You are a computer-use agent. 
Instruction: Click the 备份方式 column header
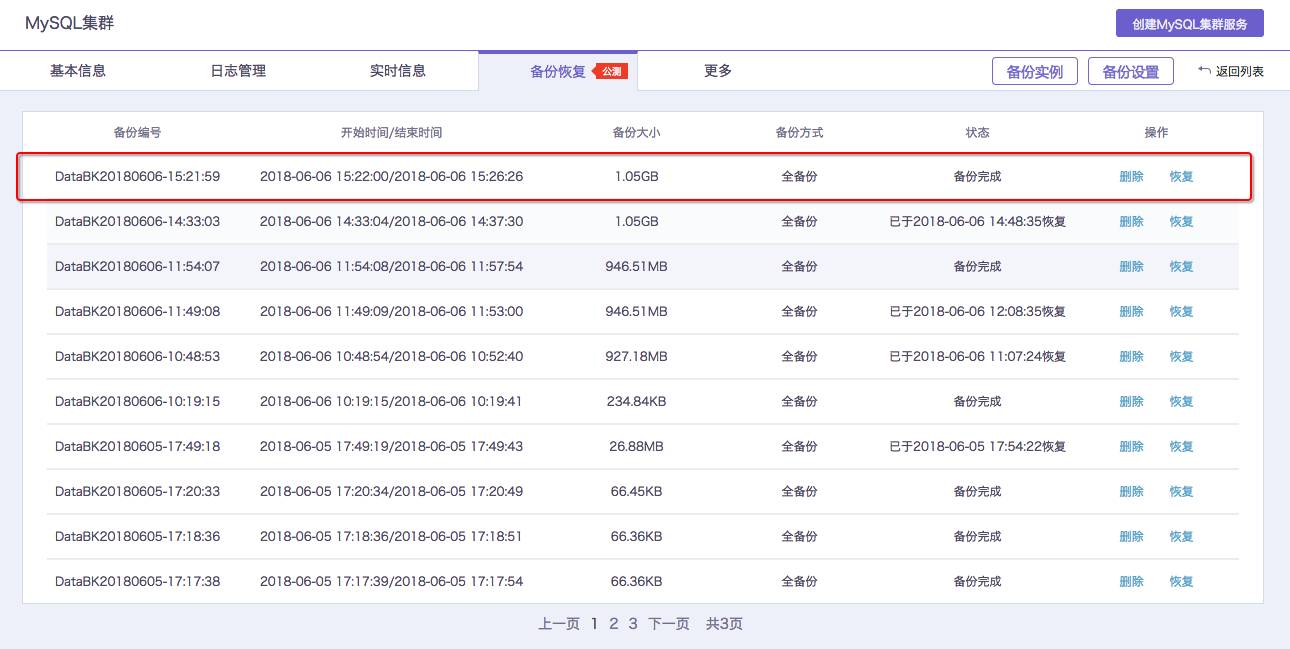point(799,132)
